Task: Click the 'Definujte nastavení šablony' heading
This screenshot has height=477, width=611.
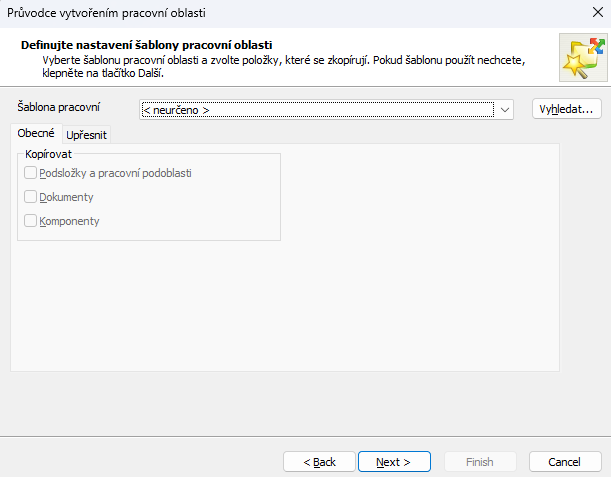Action: pos(147,45)
